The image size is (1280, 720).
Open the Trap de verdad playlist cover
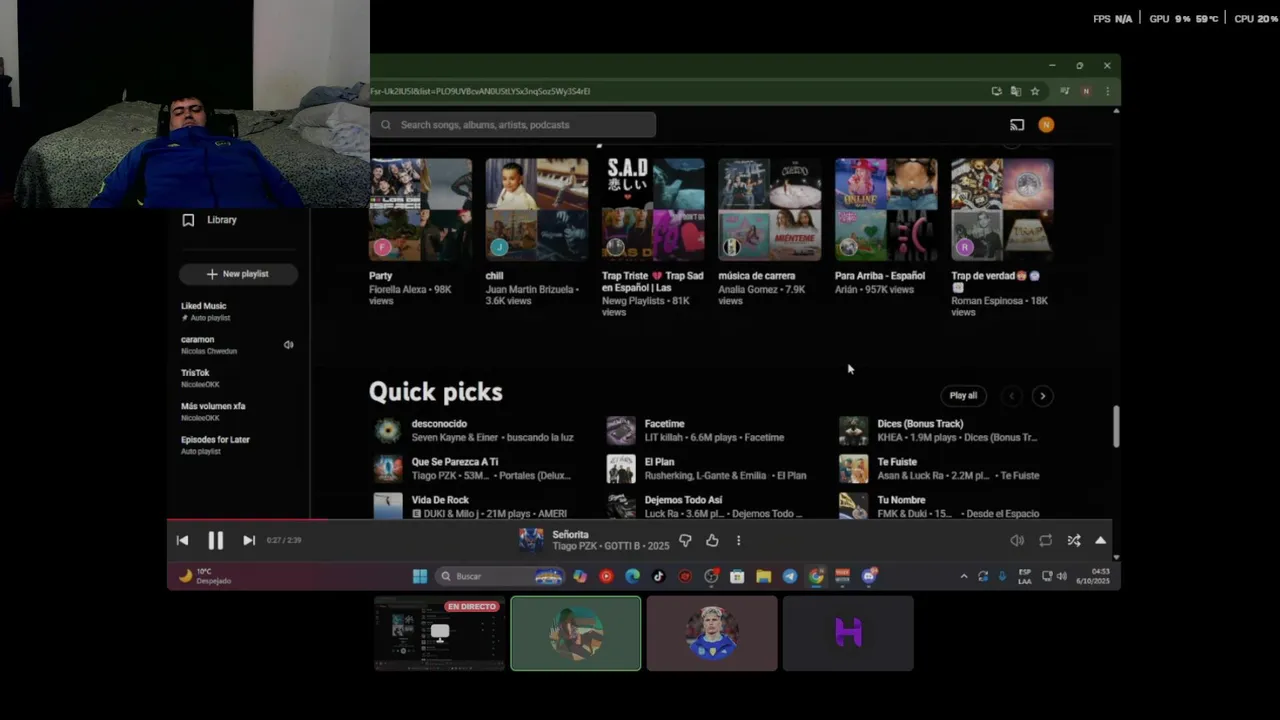1003,210
